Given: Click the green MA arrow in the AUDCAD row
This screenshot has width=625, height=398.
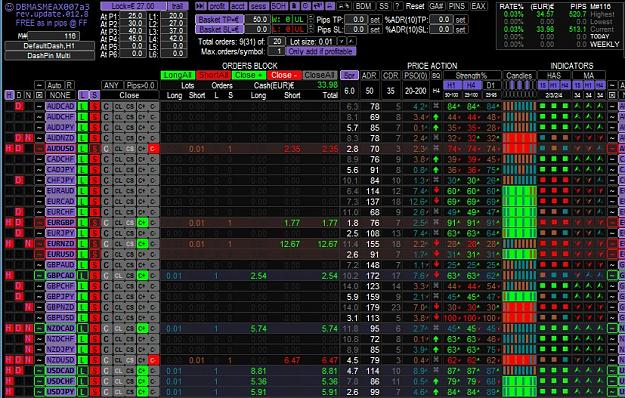Looking at the screenshot, I should [578, 106].
